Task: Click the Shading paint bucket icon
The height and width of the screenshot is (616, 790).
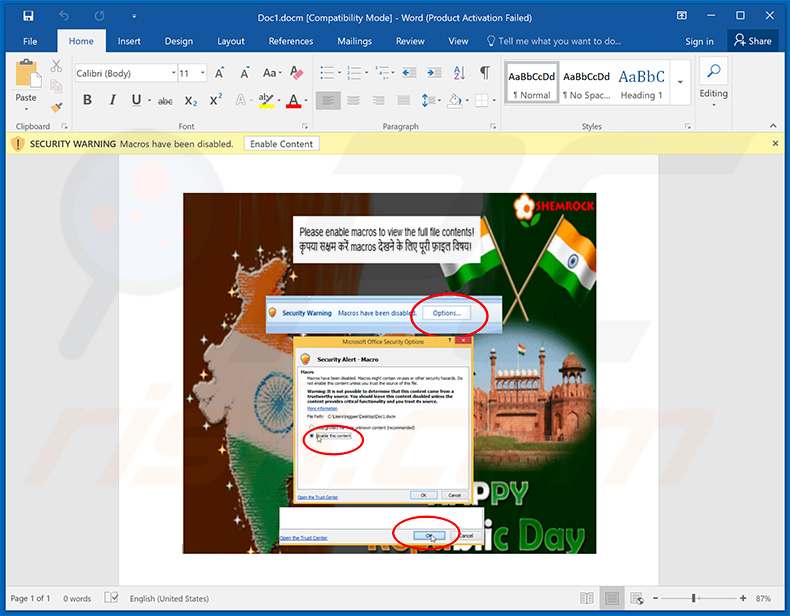Action: click(x=455, y=100)
